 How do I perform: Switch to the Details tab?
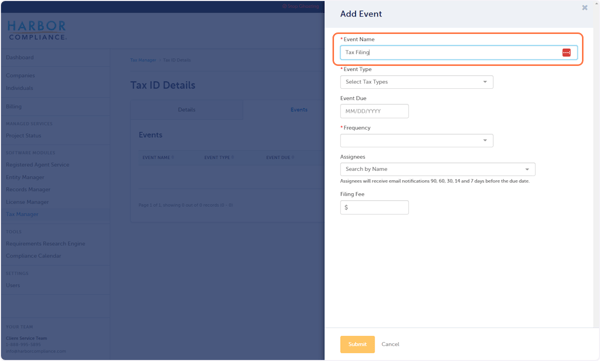pyautogui.click(x=187, y=110)
